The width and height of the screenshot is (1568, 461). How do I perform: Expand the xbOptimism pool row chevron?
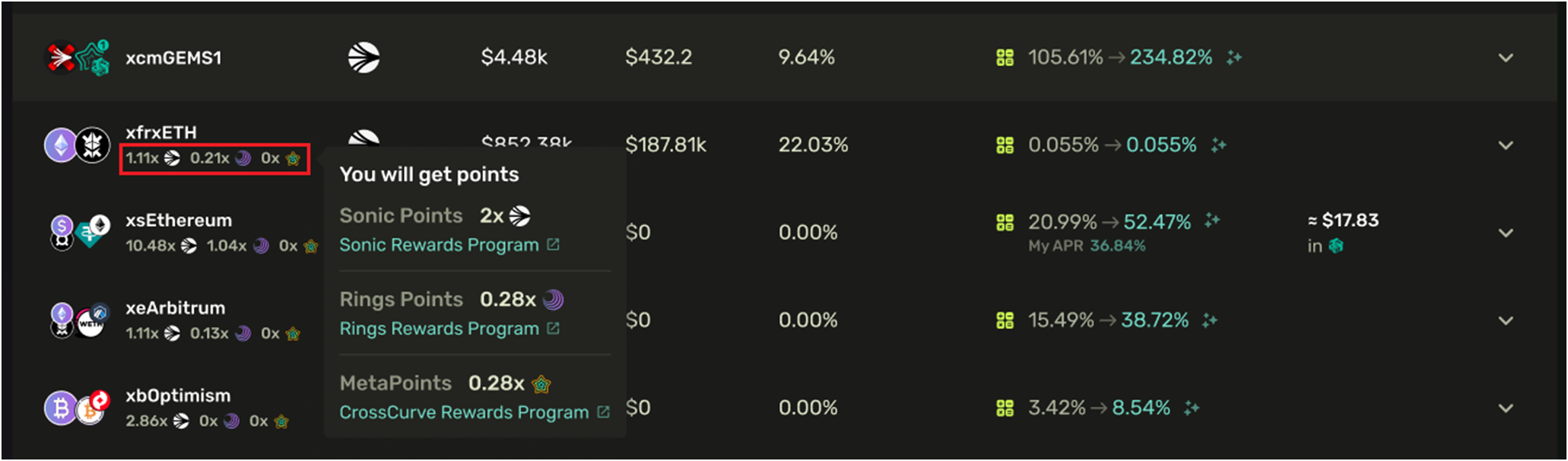pyautogui.click(x=1506, y=408)
